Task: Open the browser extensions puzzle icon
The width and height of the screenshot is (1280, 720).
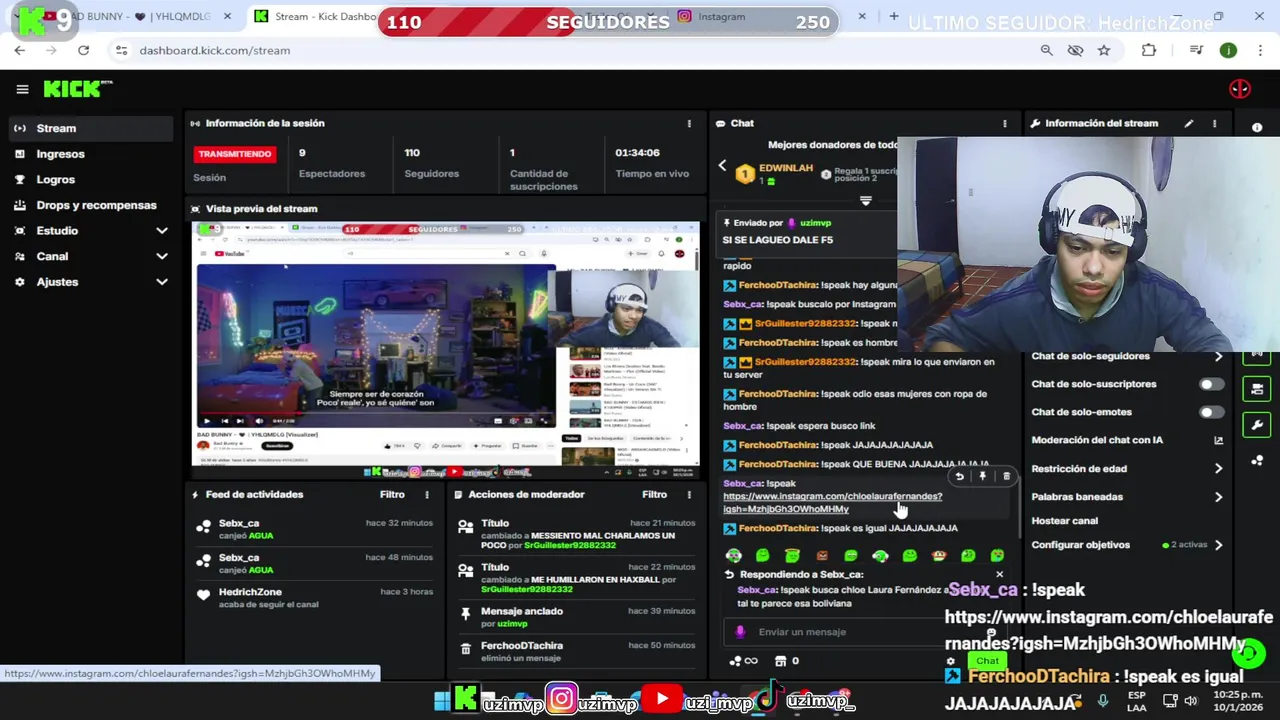Action: click(x=1148, y=50)
